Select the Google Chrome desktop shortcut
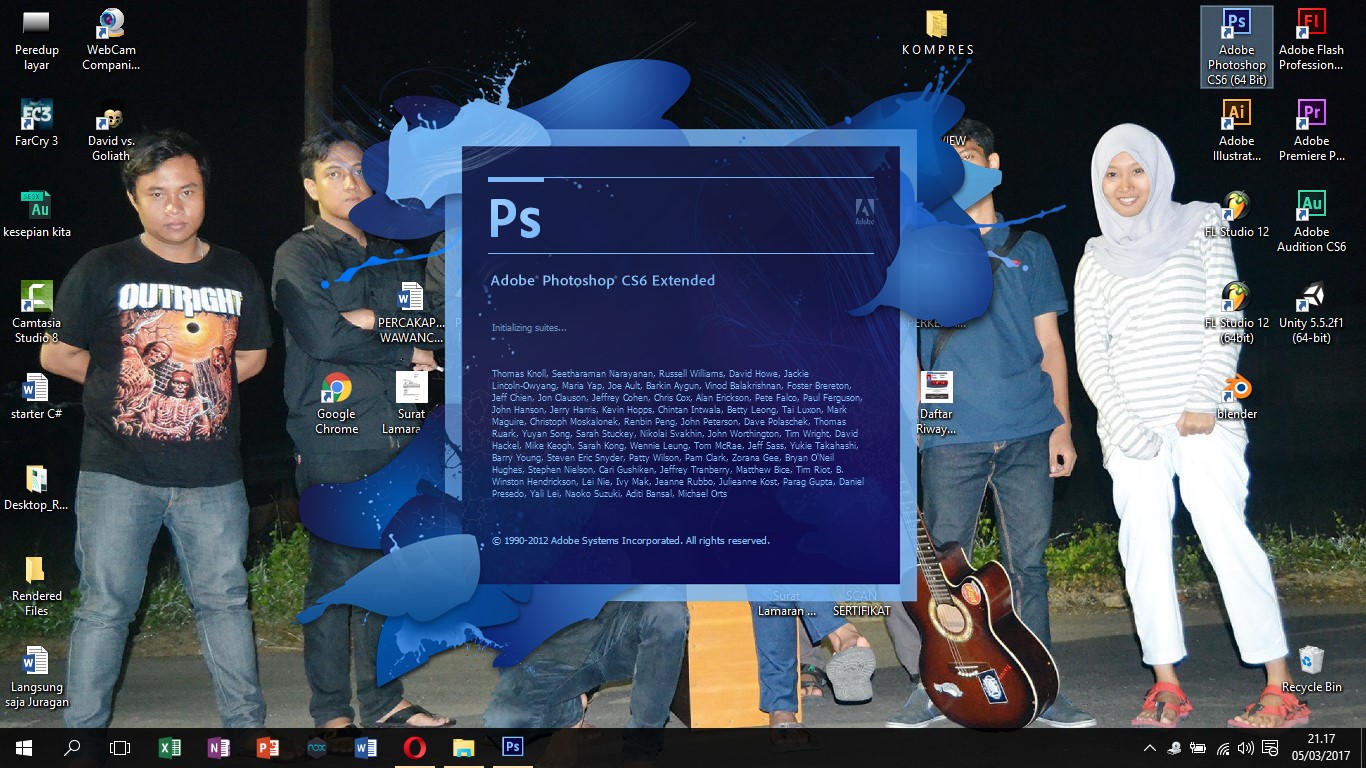1366x768 pixels. [337, 404]
